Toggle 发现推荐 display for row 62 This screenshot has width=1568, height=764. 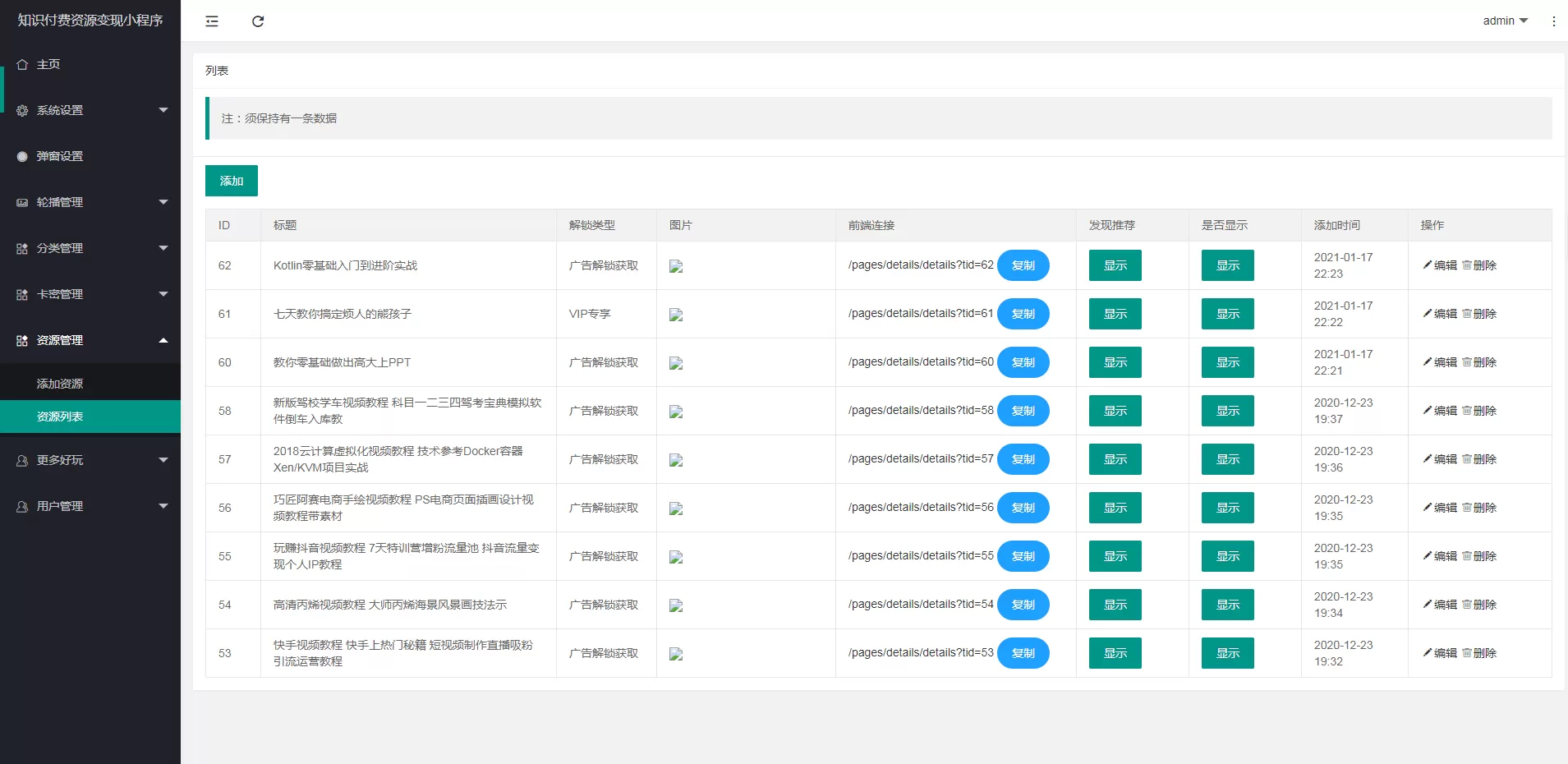[x=1115, y=265]
